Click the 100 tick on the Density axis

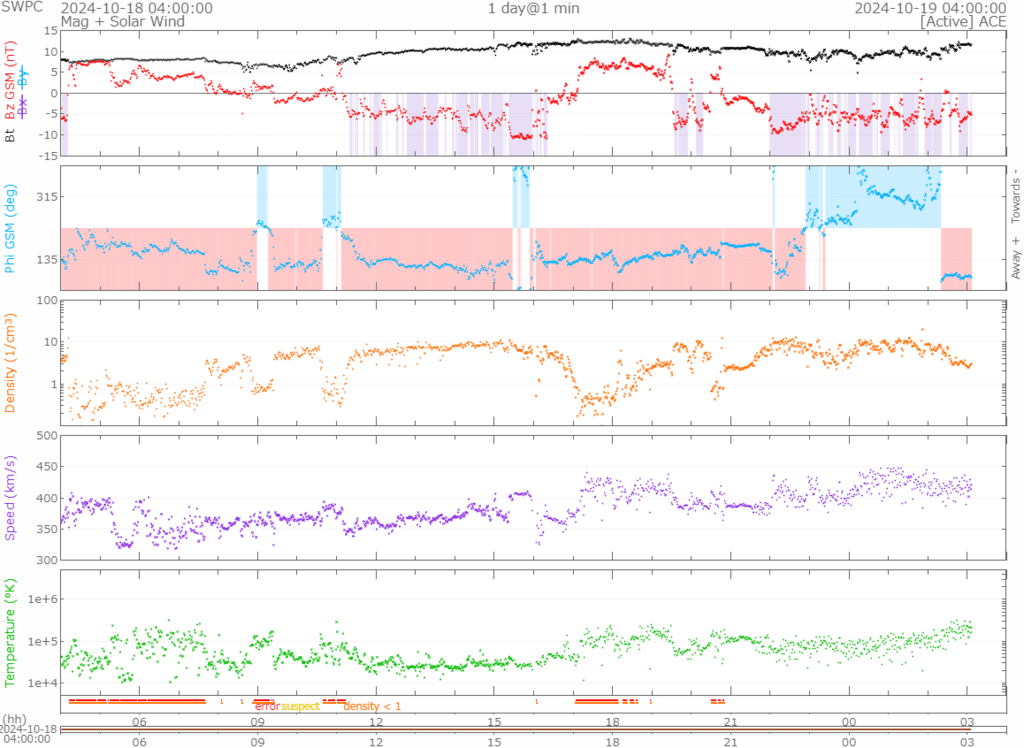pyautogui.click(x=47, y=301)
